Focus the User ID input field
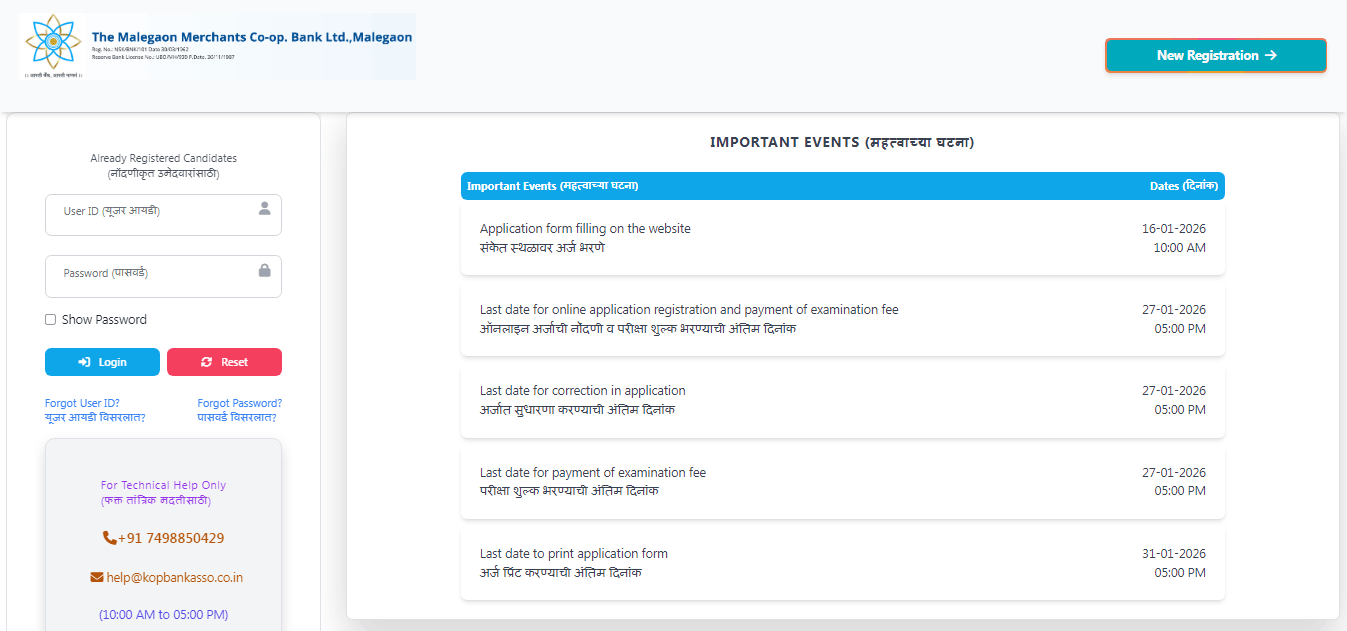The height and width of the screenshot is (631, 1347). click(150, 214)
